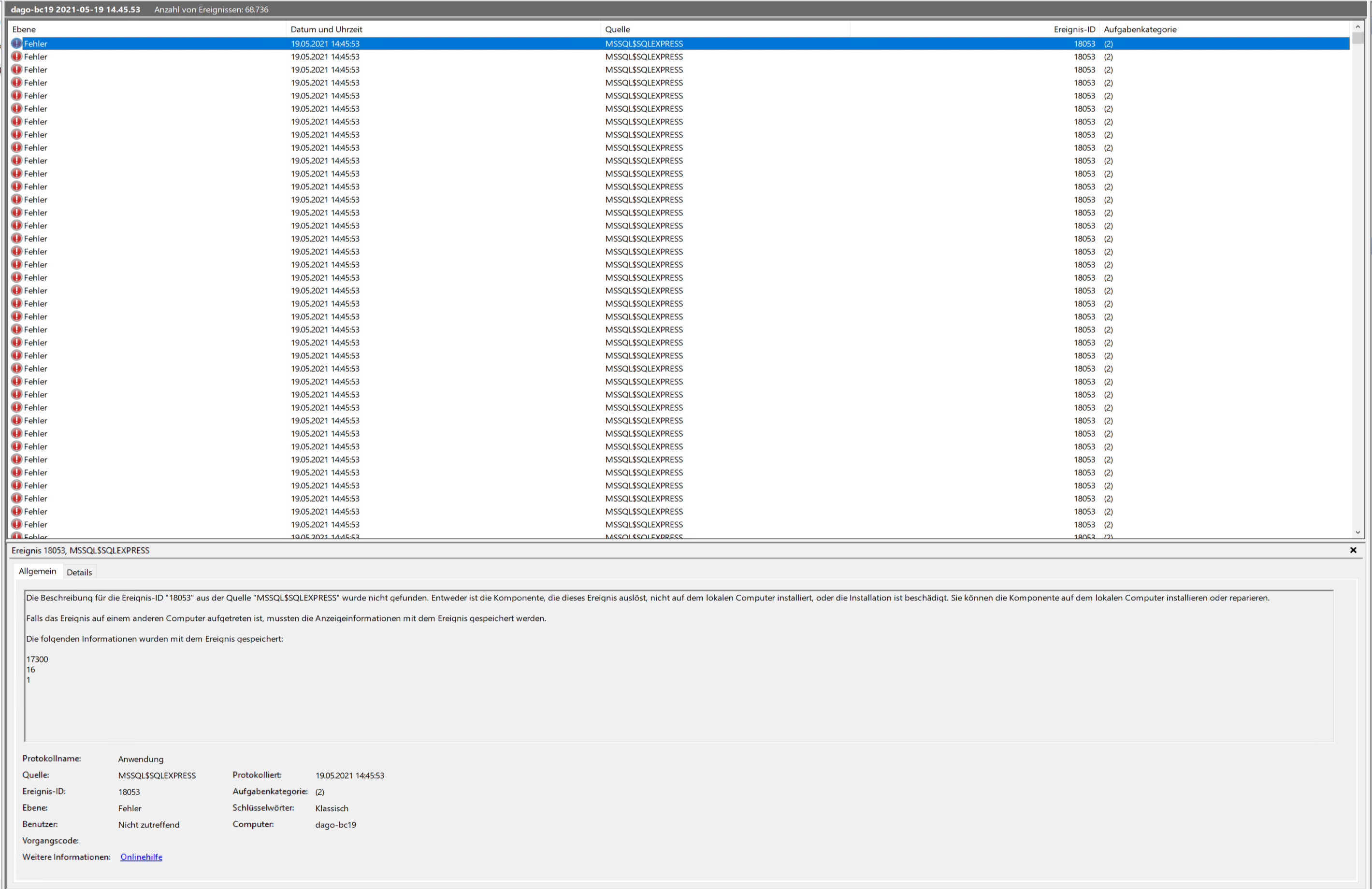Image resolution: width=1372 pixels, height=889 pixels.
Task: Click the Aufgabenkategorie value (2) in details
Action: click(x=320, y=791)
